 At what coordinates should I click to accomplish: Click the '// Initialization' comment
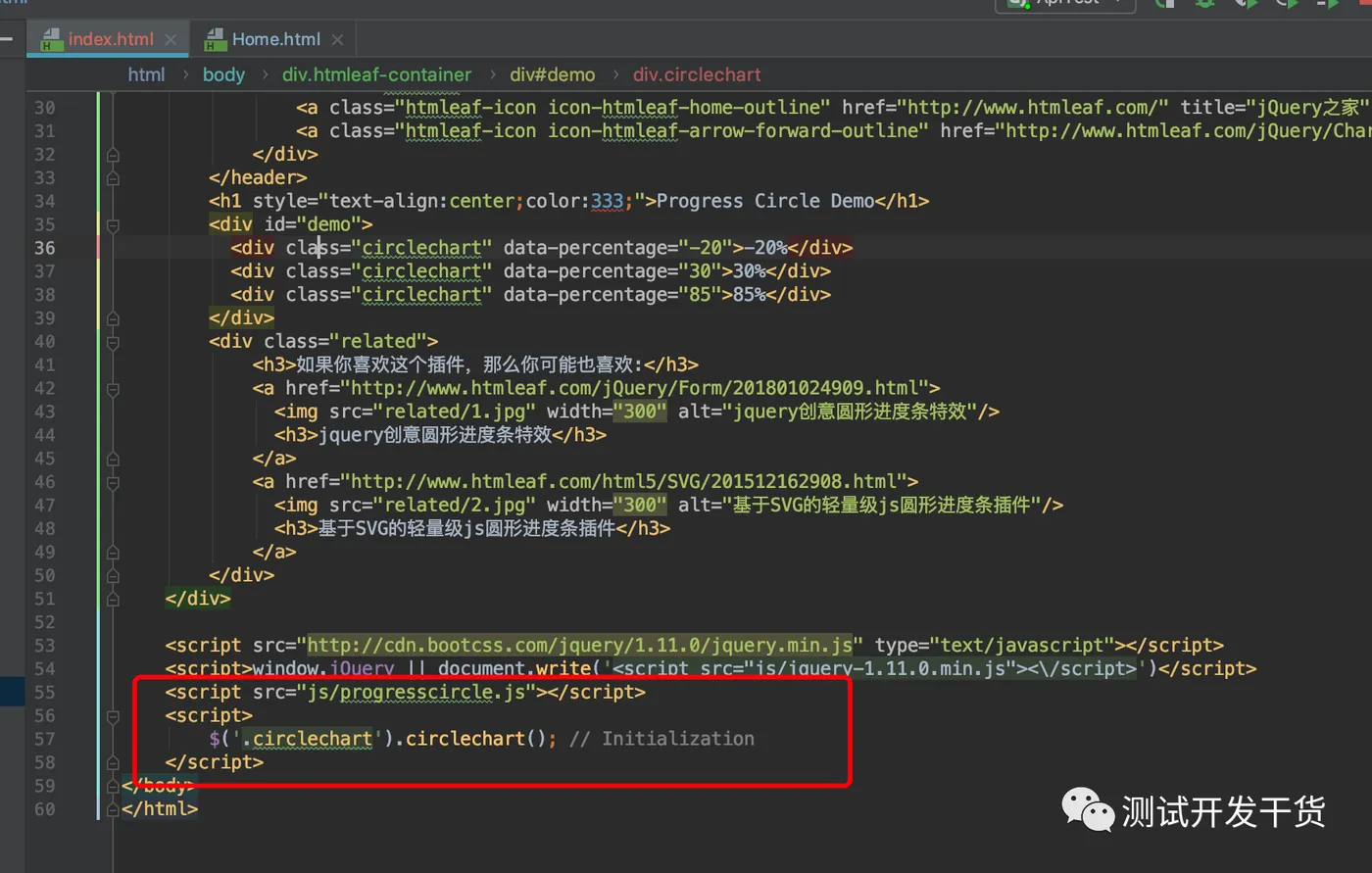661,740
